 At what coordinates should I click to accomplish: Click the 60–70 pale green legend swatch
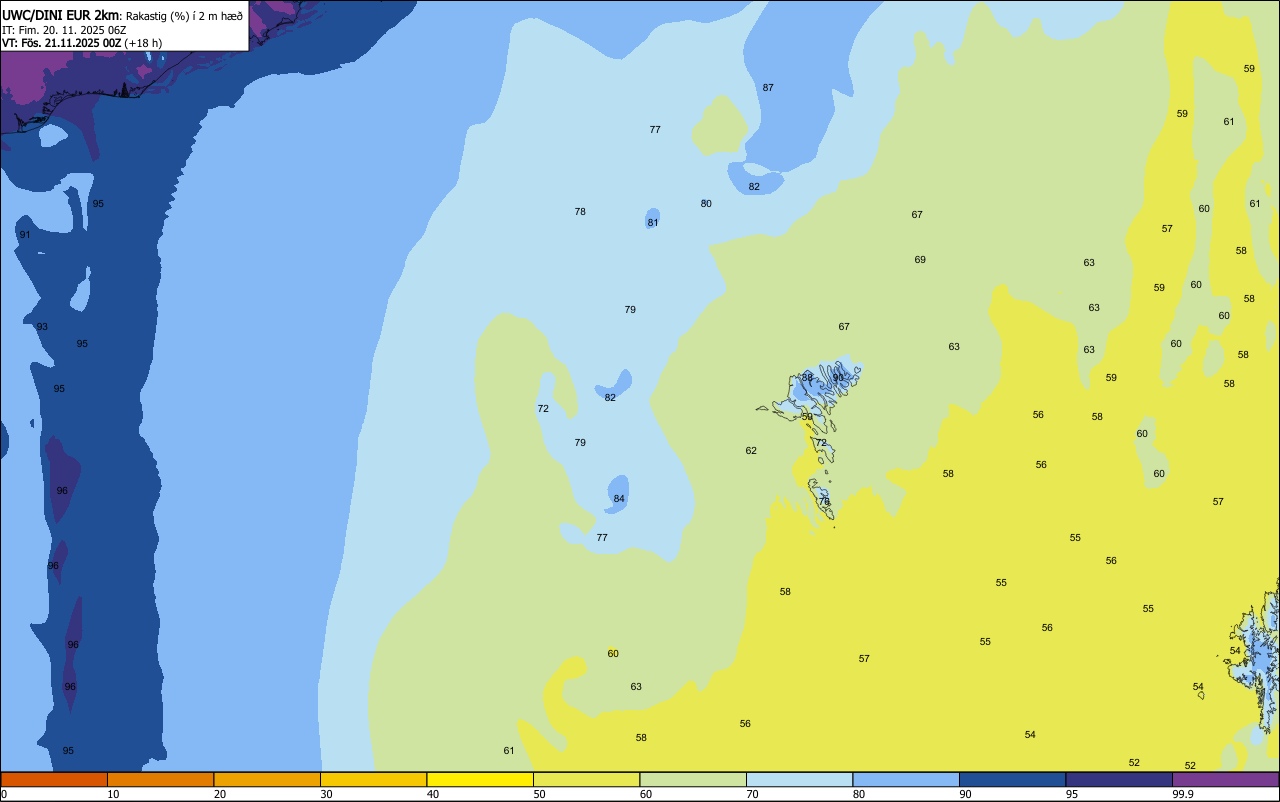point(693,779)
